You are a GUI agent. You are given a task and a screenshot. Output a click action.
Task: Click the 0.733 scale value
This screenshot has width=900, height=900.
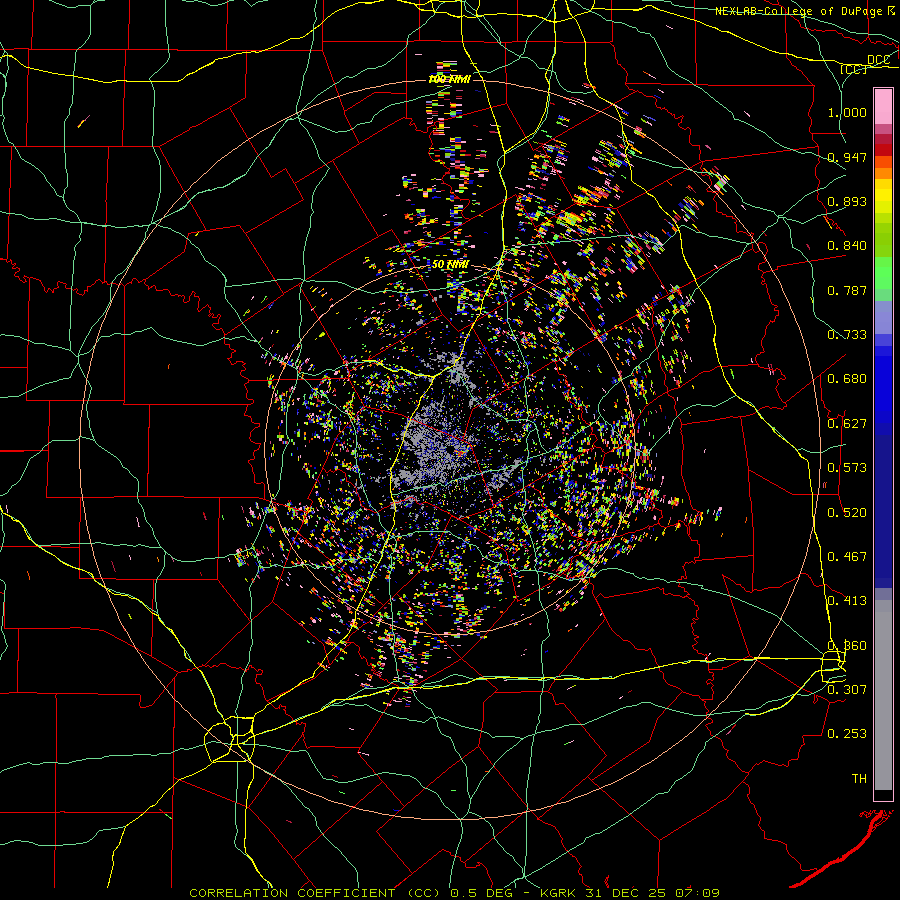click(x=847, y=335)
